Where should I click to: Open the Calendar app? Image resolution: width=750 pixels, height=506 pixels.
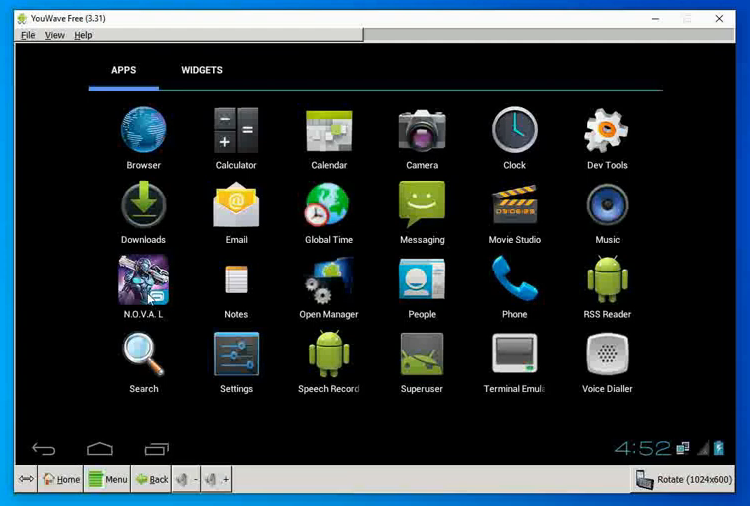tap(329, 131)
